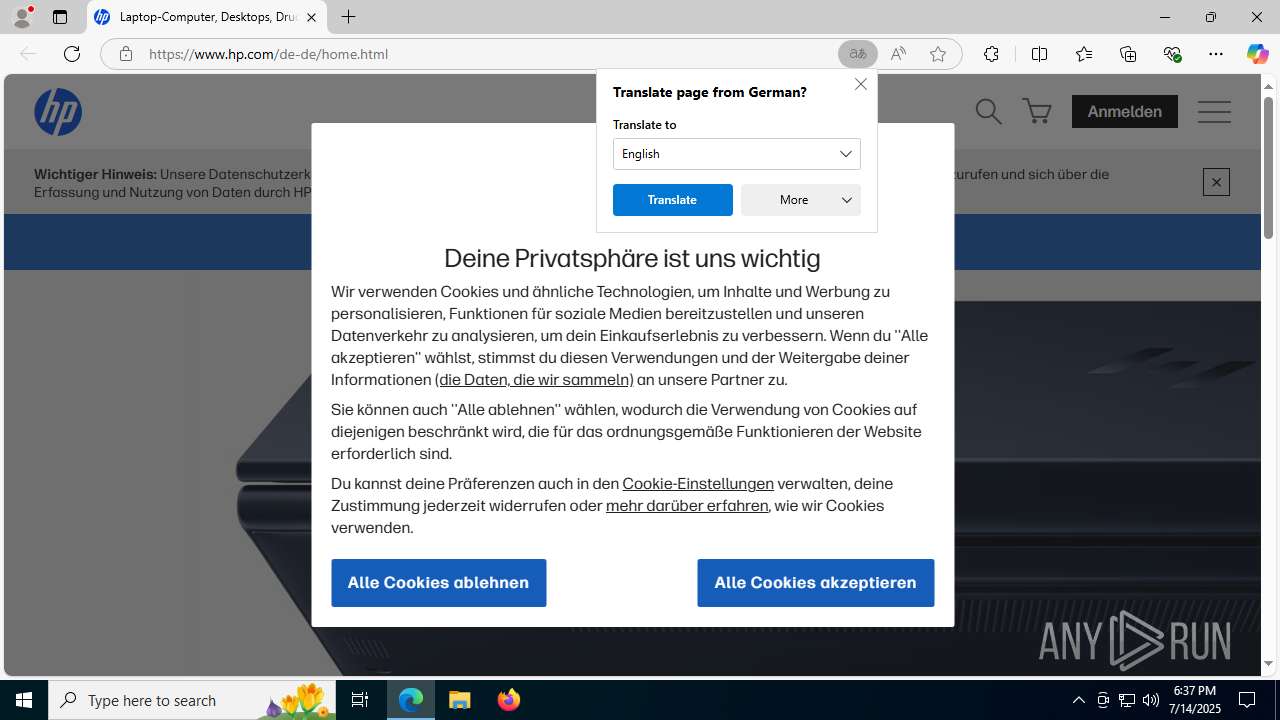
Task: Close the HP Laptop-Computer tab
Action: [311, 17]
